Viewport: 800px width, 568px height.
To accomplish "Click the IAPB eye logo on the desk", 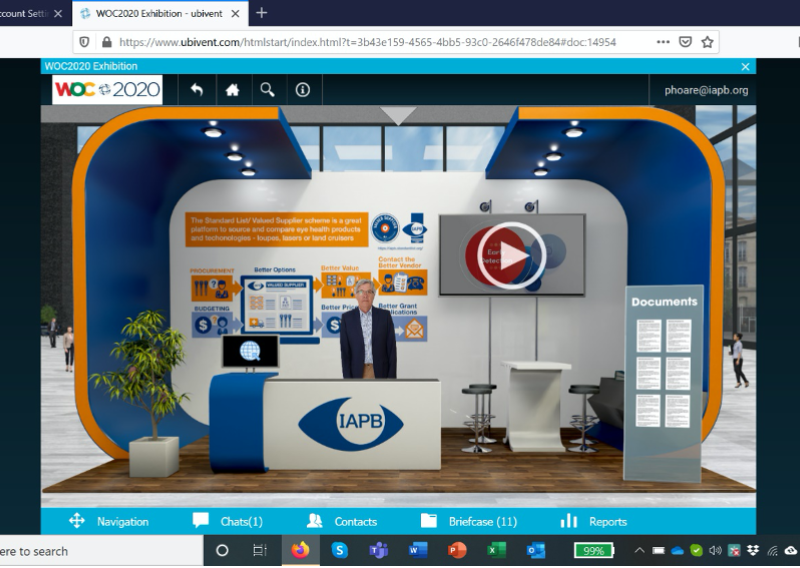I will (x=351, y=423).
